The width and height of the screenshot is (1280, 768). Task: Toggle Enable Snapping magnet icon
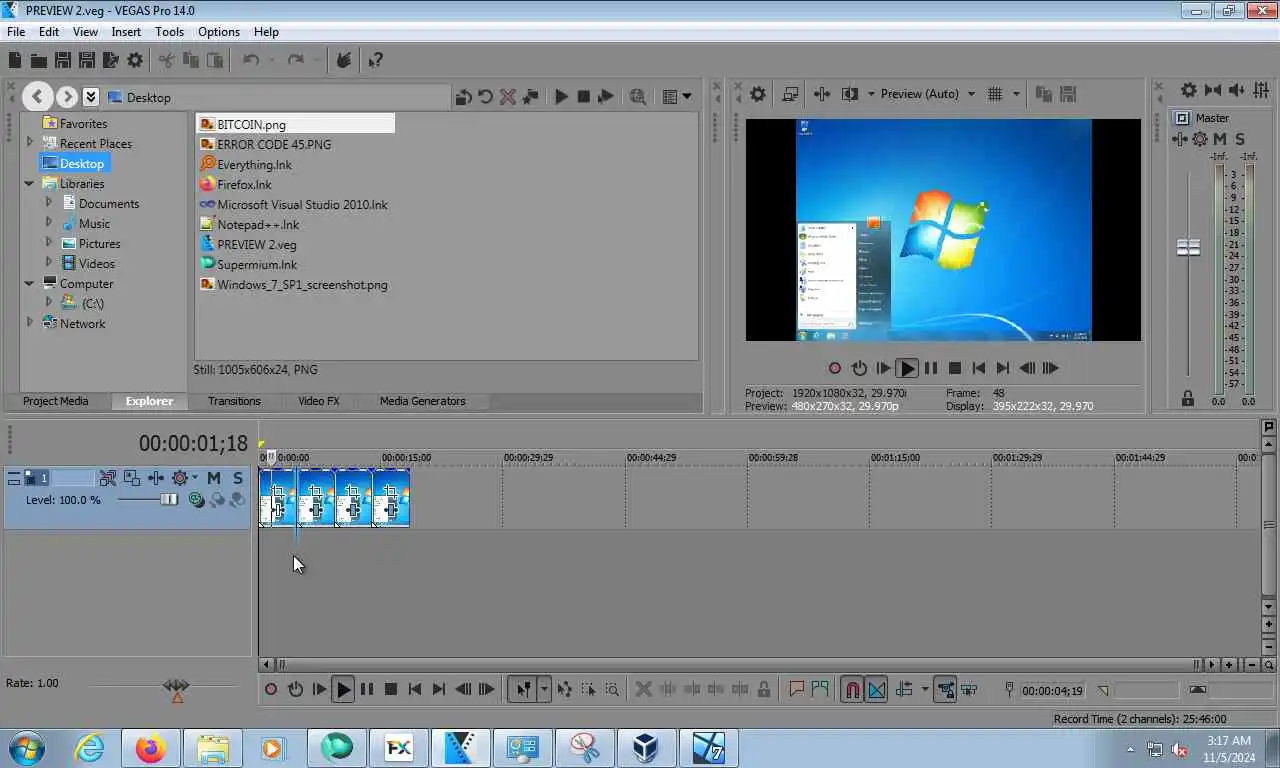tap(852, 690)
